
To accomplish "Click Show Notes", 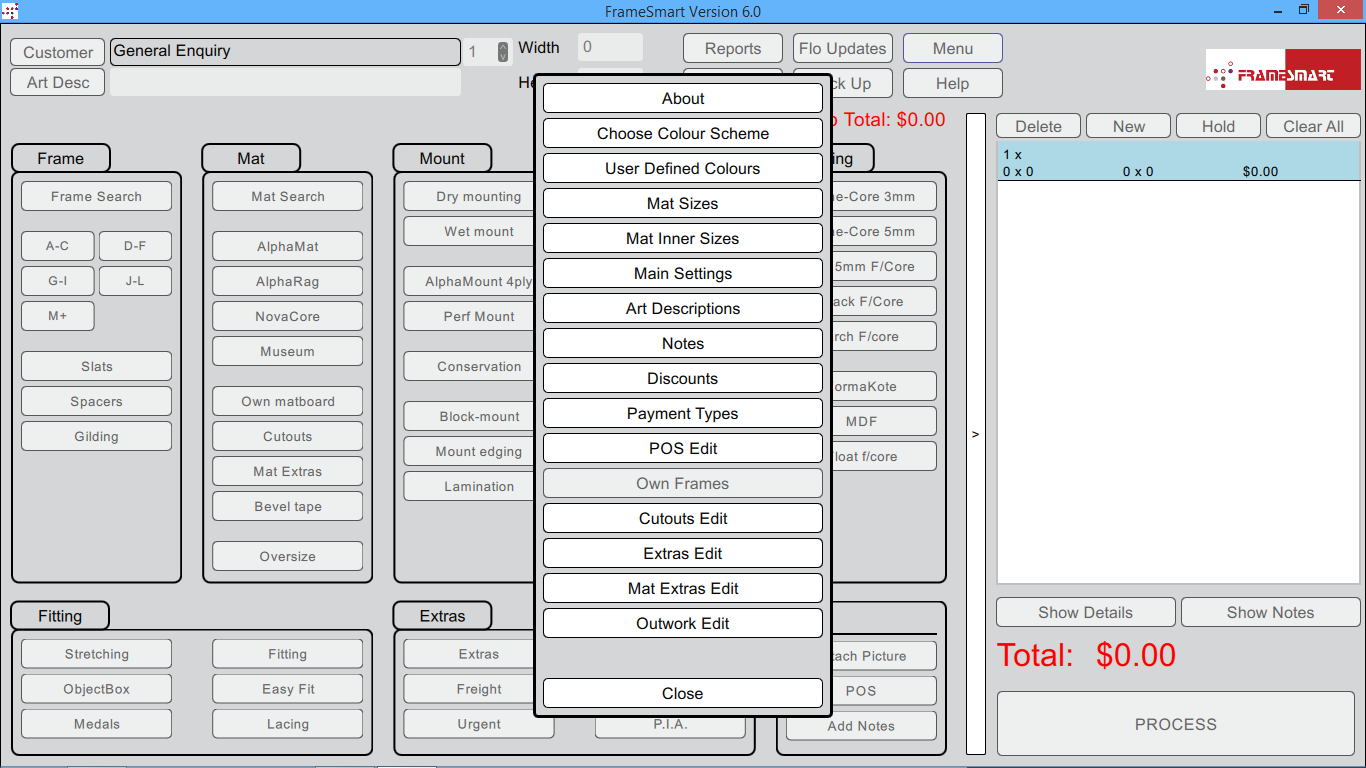I will tap(1271, 612).
